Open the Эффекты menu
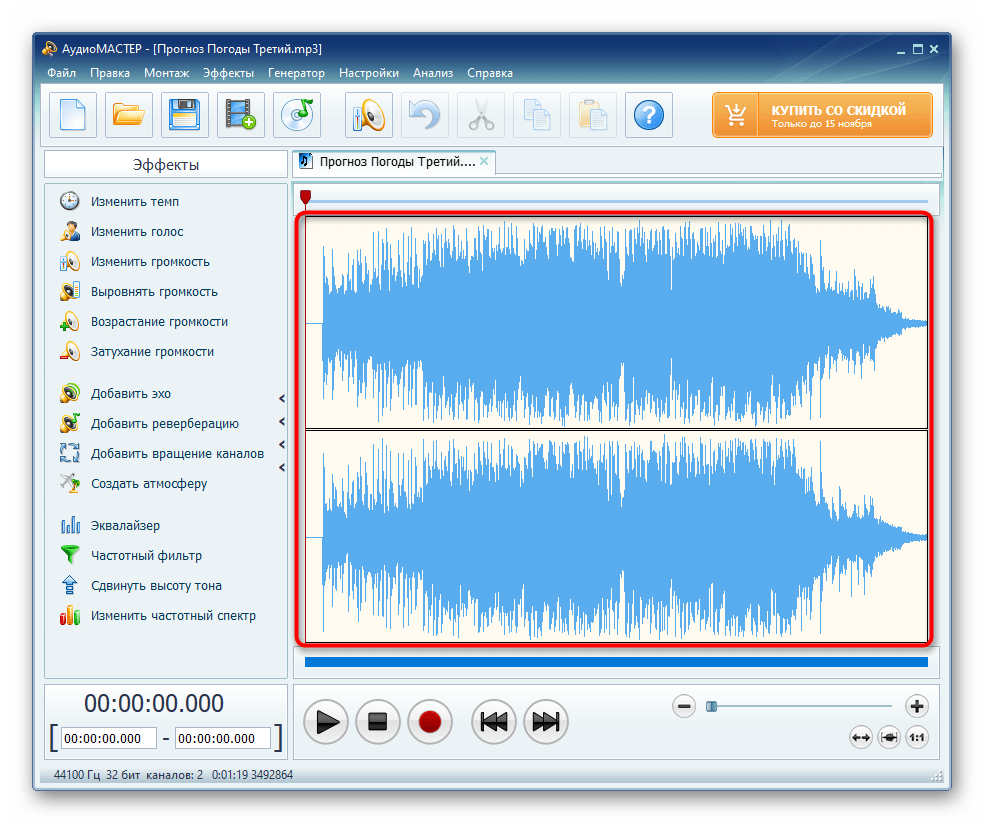The height and width of the screenshot is (823, 984). (x=228, y=73)
